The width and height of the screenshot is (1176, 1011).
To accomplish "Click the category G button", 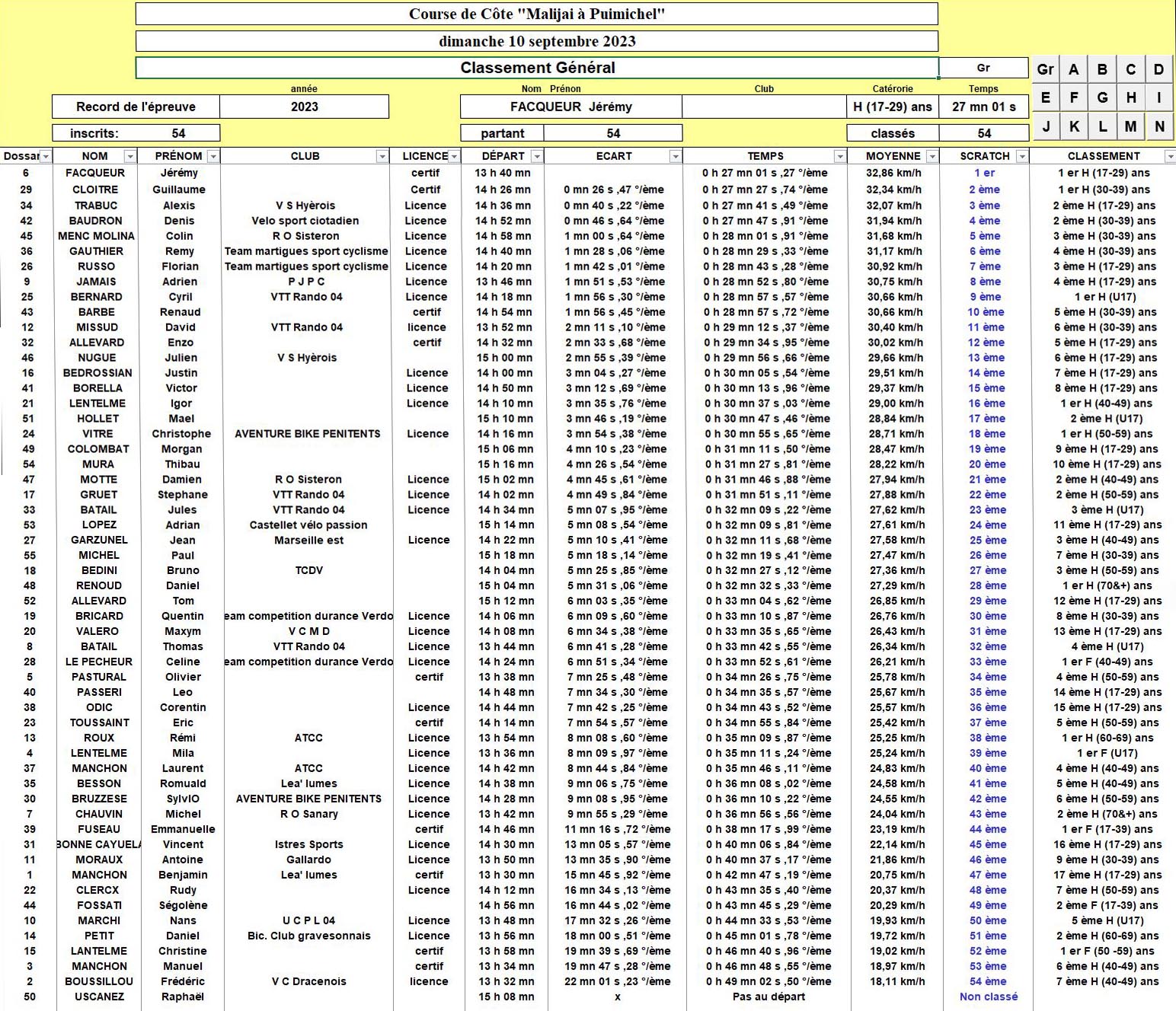I will pos(1102,97).
